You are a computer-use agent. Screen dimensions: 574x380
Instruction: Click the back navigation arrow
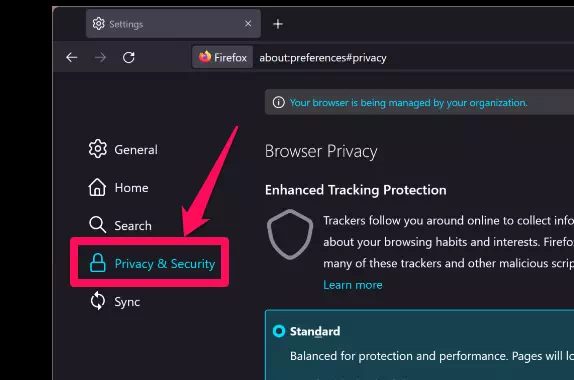pos(71,57)
